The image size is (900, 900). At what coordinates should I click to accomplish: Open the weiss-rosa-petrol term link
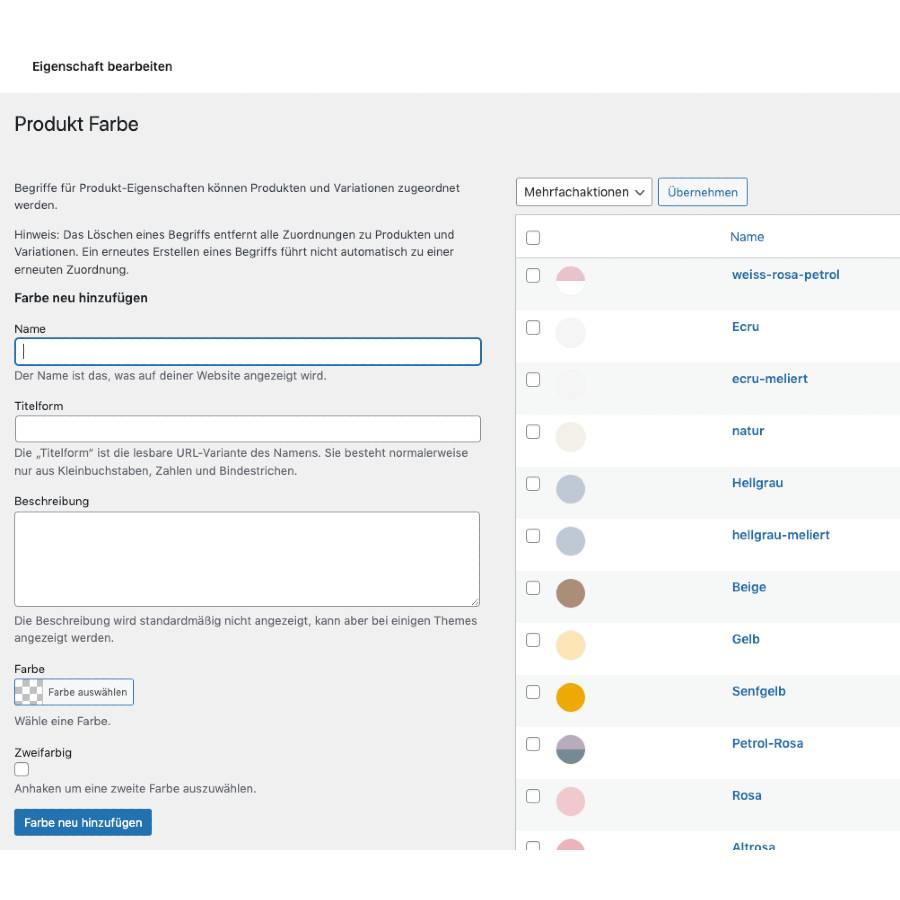785,275
